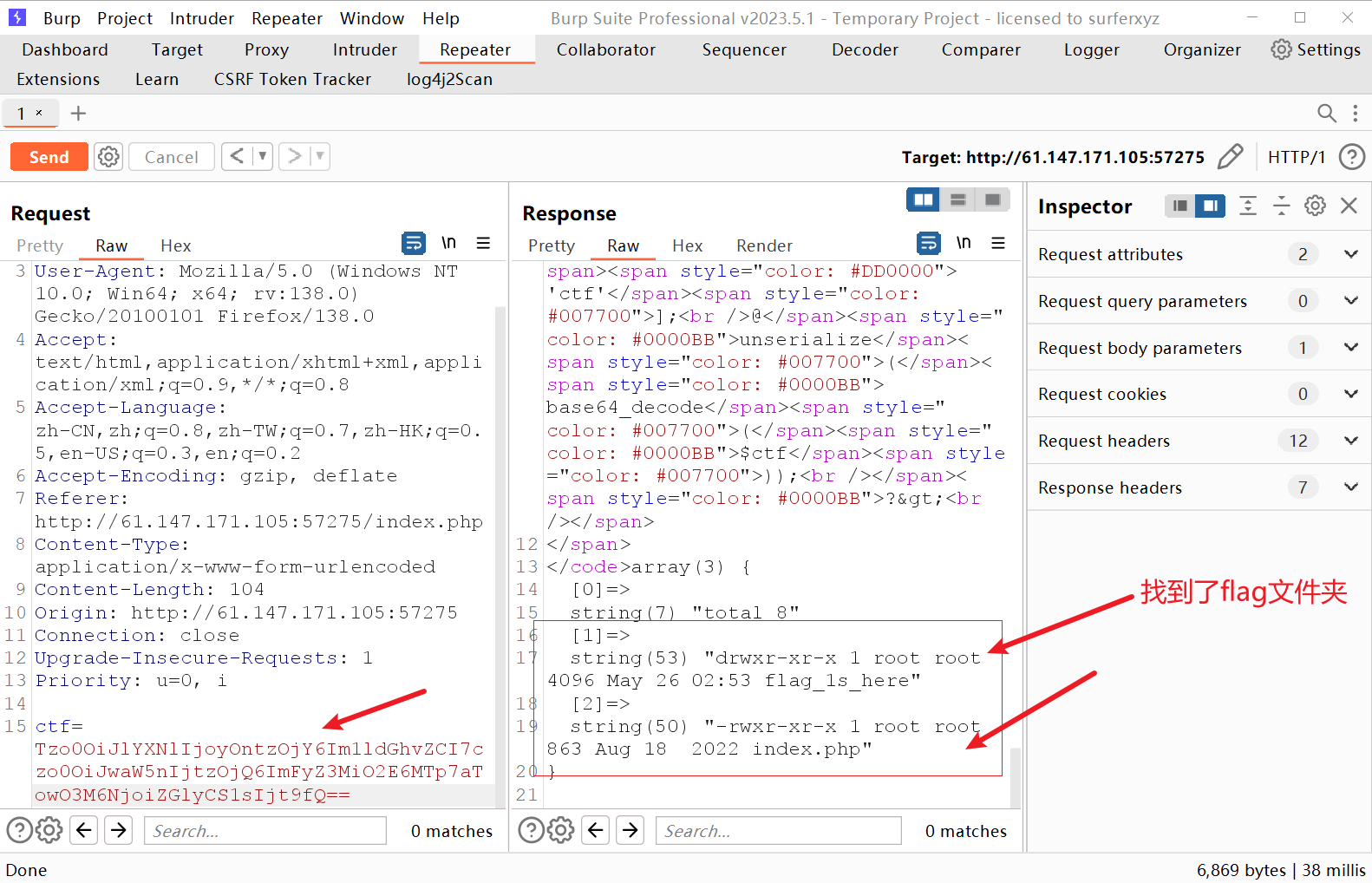The height and width of the screenshot is (883, 1372).
Task: Open the Proxy tab
Action: [266, 49]
